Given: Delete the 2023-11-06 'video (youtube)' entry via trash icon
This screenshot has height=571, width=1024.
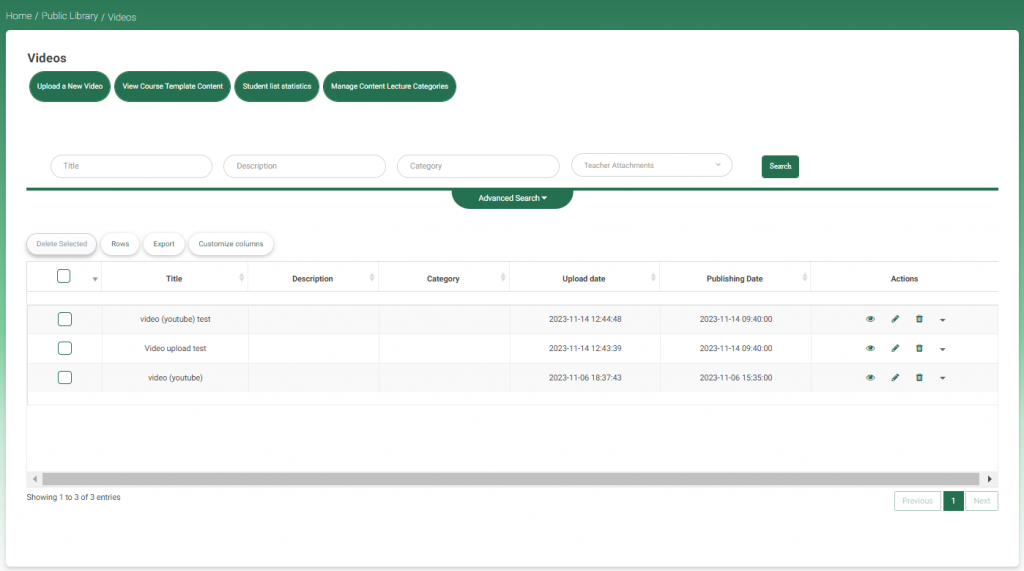Looking at the screenshot, I should point(919,378).
